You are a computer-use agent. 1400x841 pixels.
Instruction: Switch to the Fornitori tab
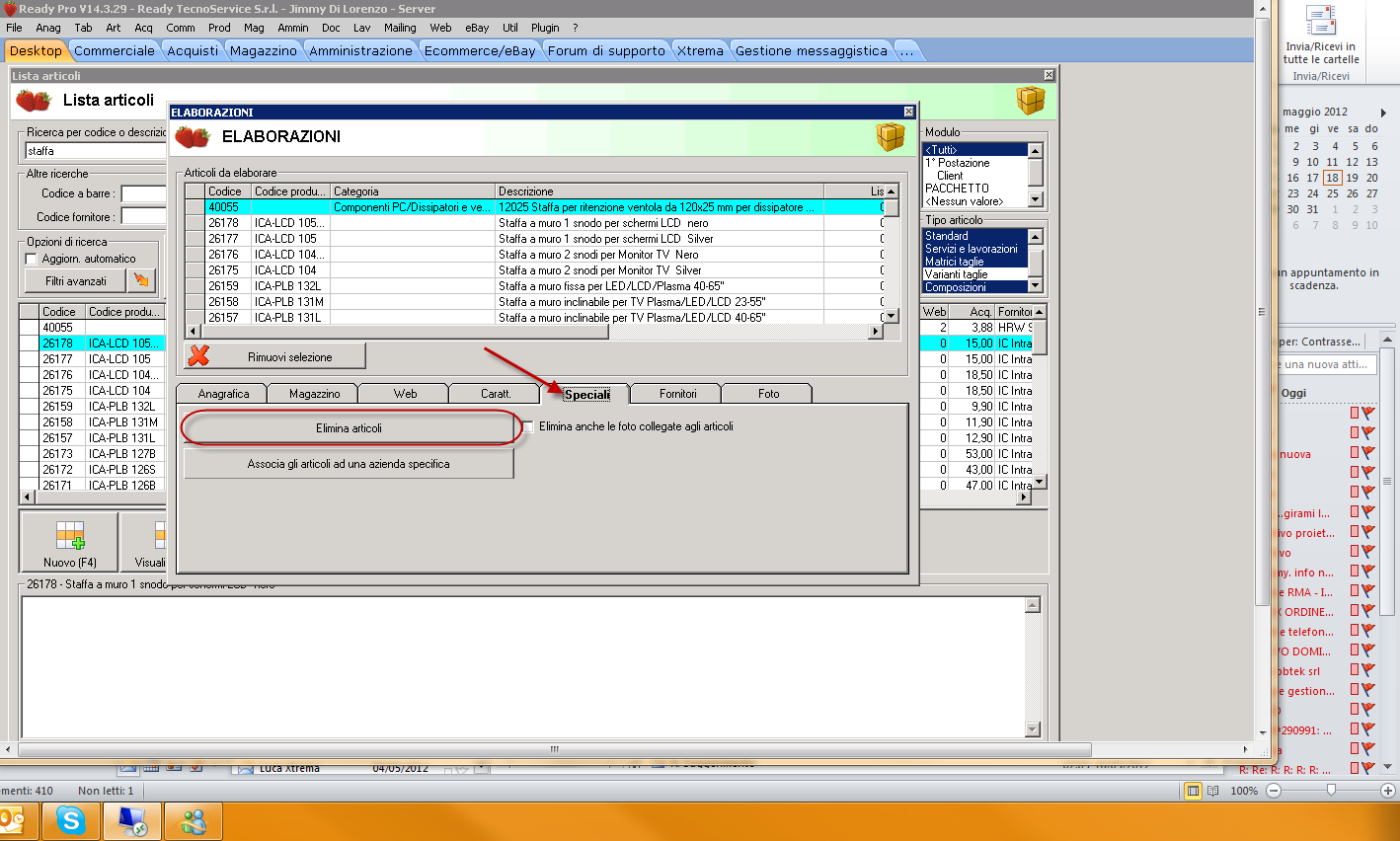pyautogui.click(x=677, y=394)
